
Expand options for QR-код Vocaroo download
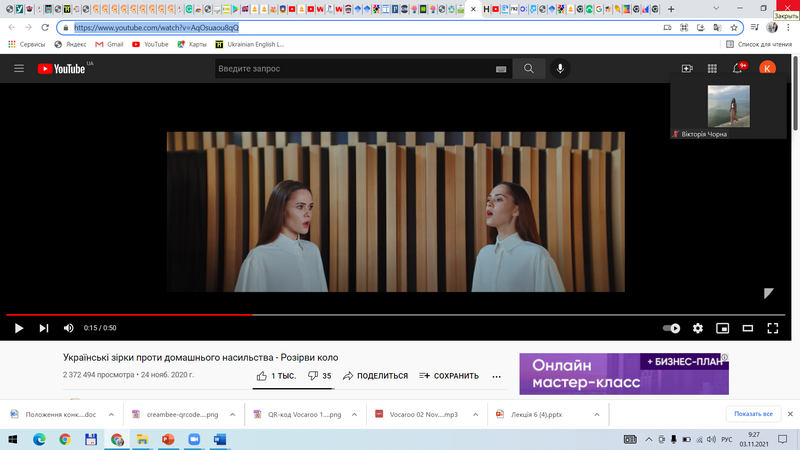click(x=354, y=414)
